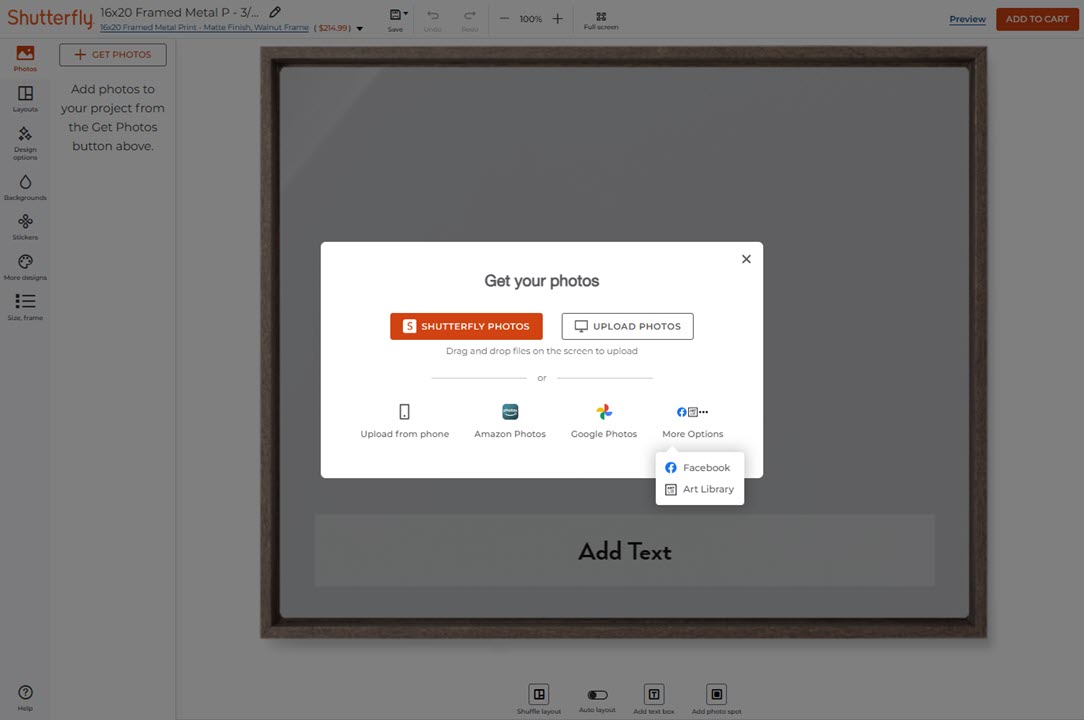The image size is (1084, 720).
Task: Click the project title text
Action: (x=179, y=12)
